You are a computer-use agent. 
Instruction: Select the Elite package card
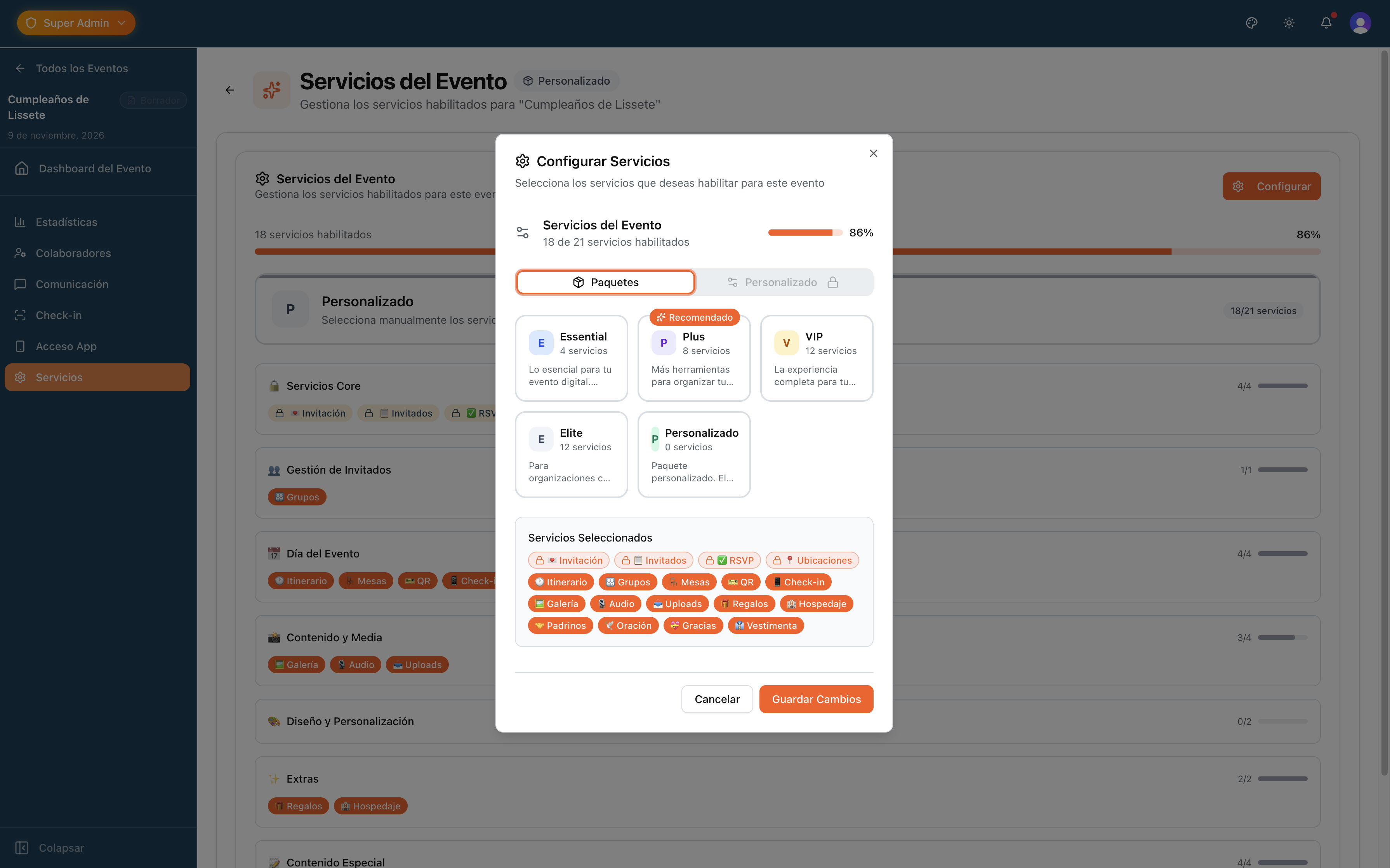571,455
